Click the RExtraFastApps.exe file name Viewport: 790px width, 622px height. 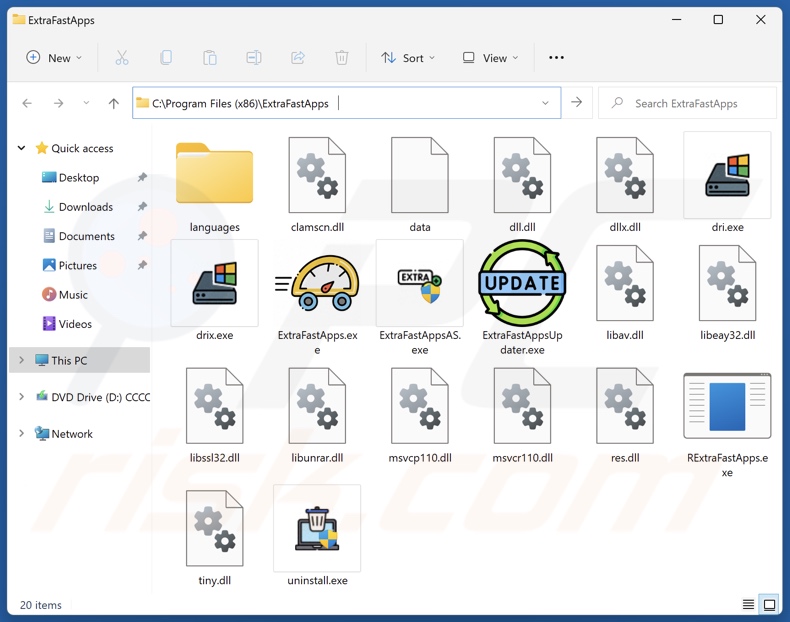[x=727, y=465]
